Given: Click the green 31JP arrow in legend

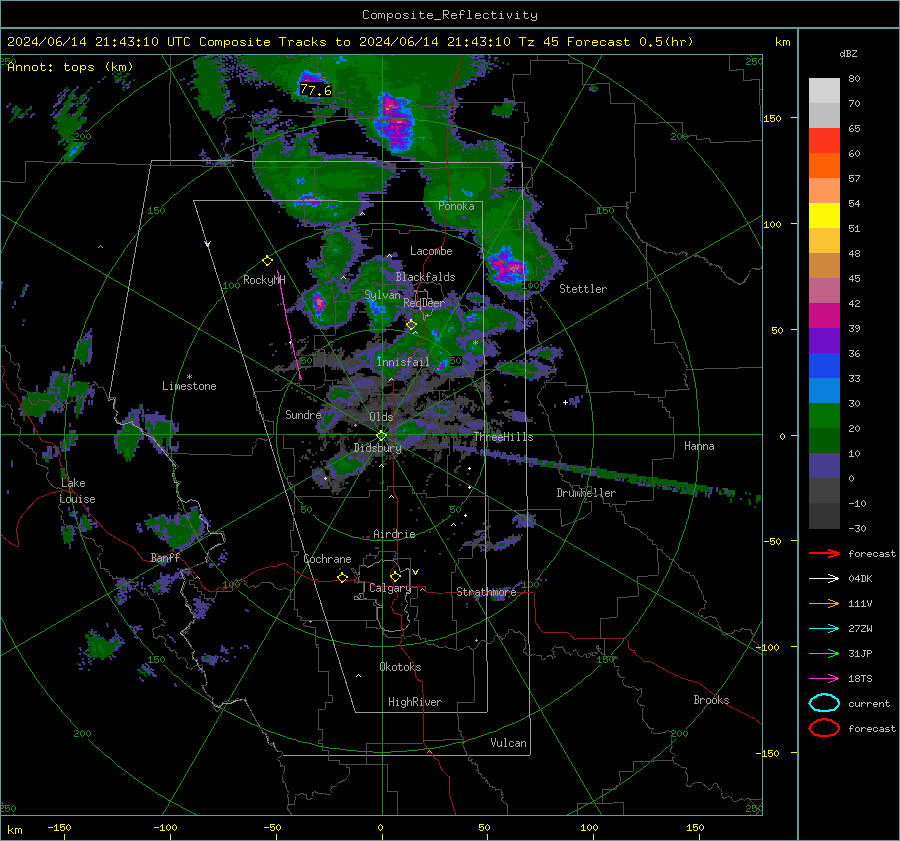Looking at the screenshot, I should pyautogui.click(x=824, y=653).
